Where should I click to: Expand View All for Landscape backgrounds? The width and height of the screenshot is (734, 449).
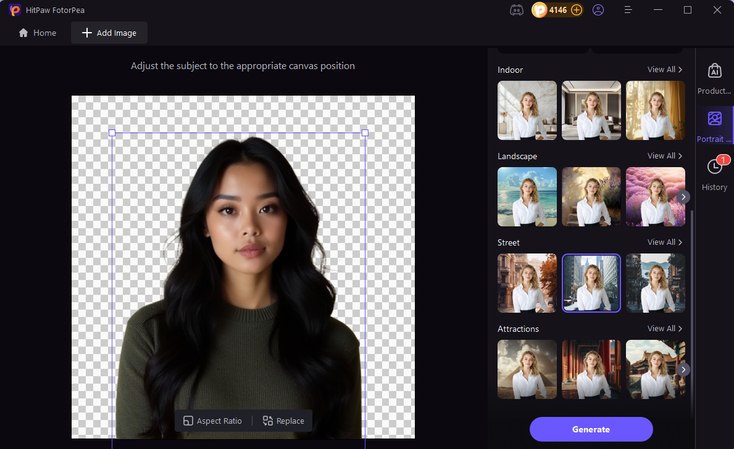(665, 156)
